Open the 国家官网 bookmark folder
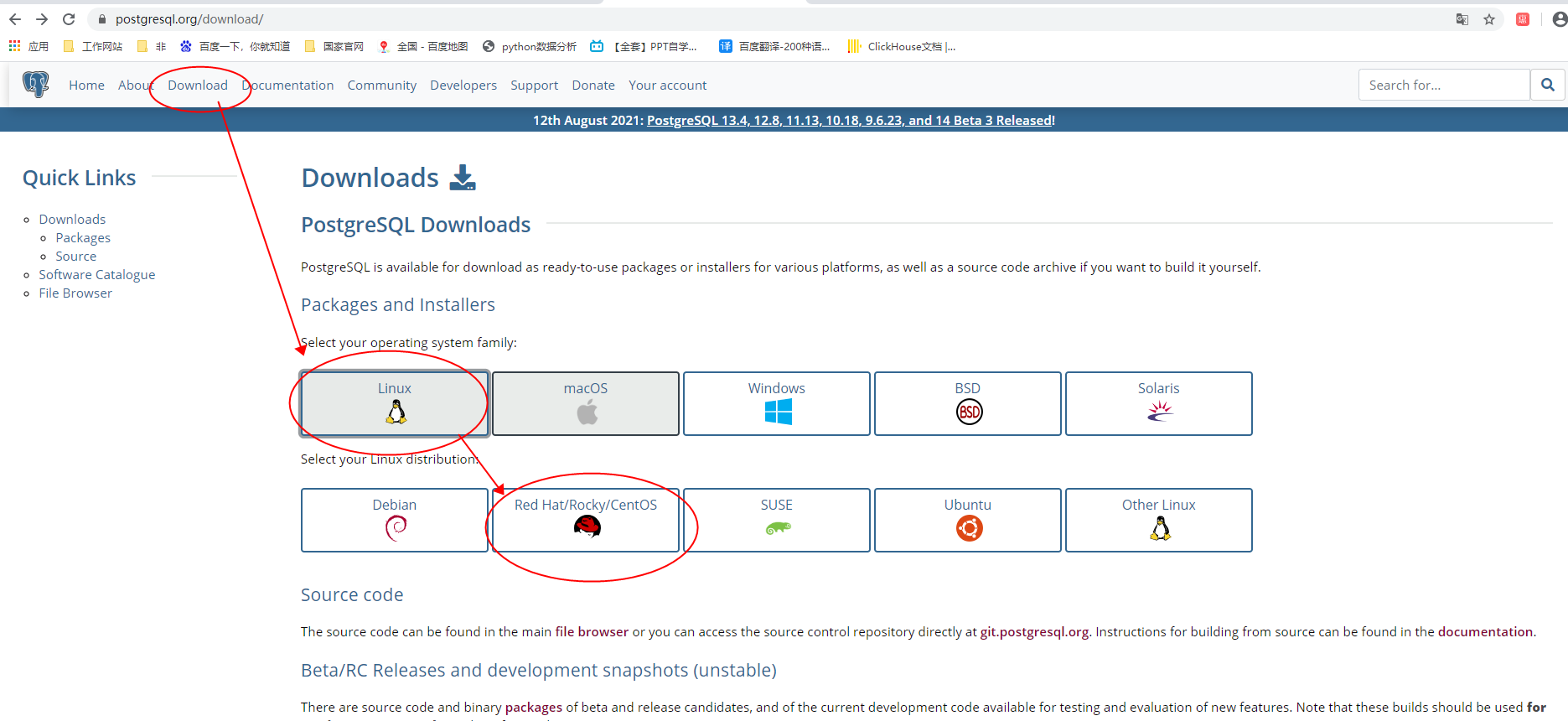This screenshot has height=721, width=1568. click(334, 46)
